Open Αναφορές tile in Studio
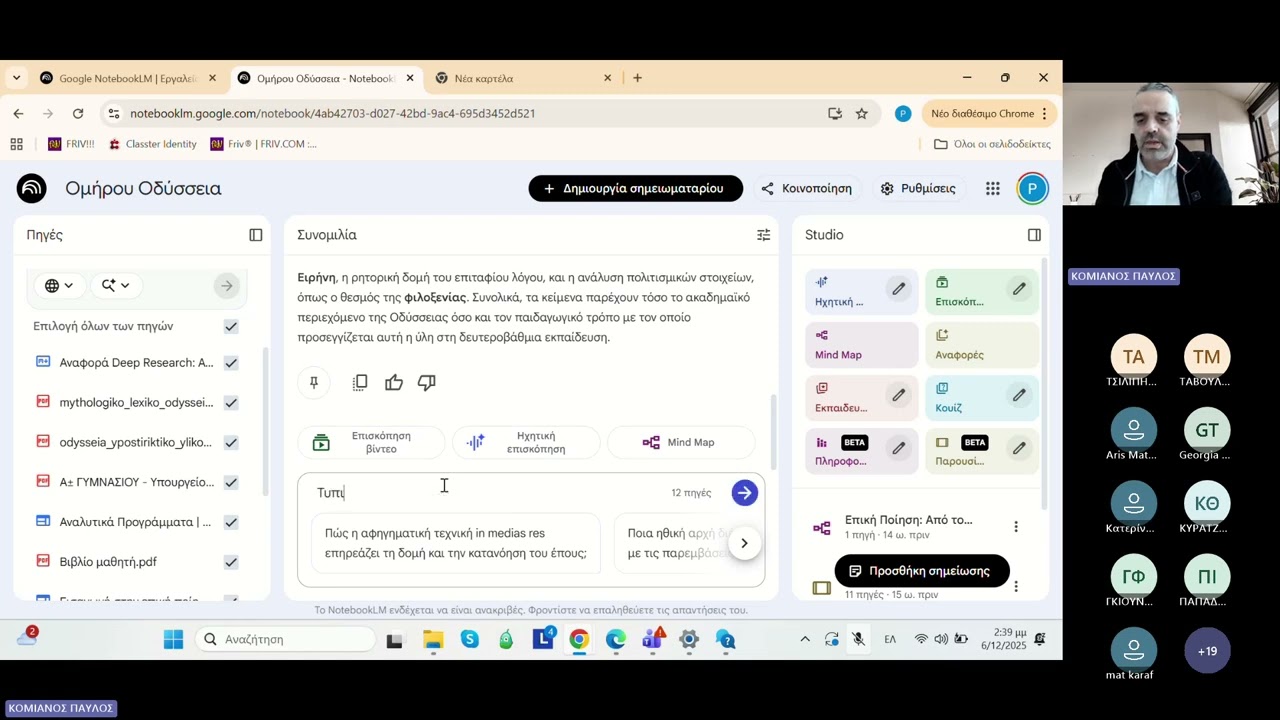The image size is (1280, 720). pyautogui.click(x=981, y=344)
